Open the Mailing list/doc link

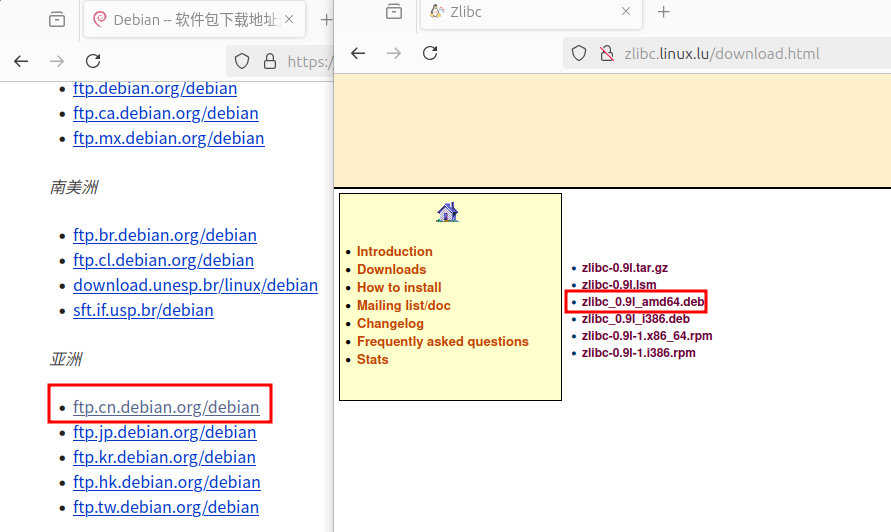403,305
